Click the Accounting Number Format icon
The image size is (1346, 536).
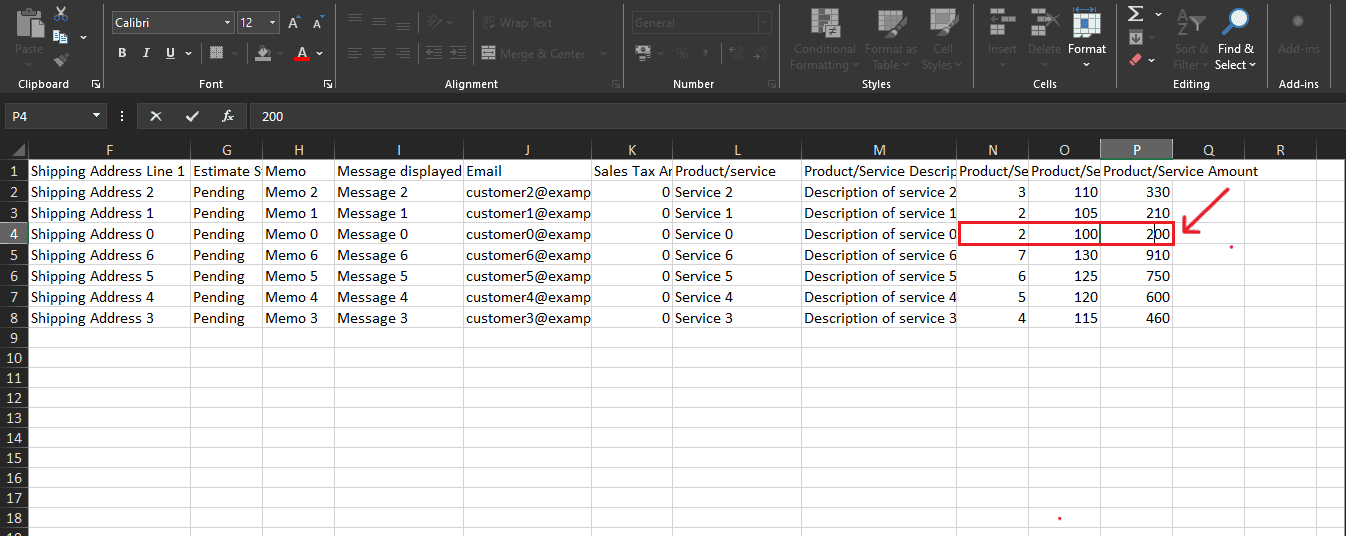point(642,53)
